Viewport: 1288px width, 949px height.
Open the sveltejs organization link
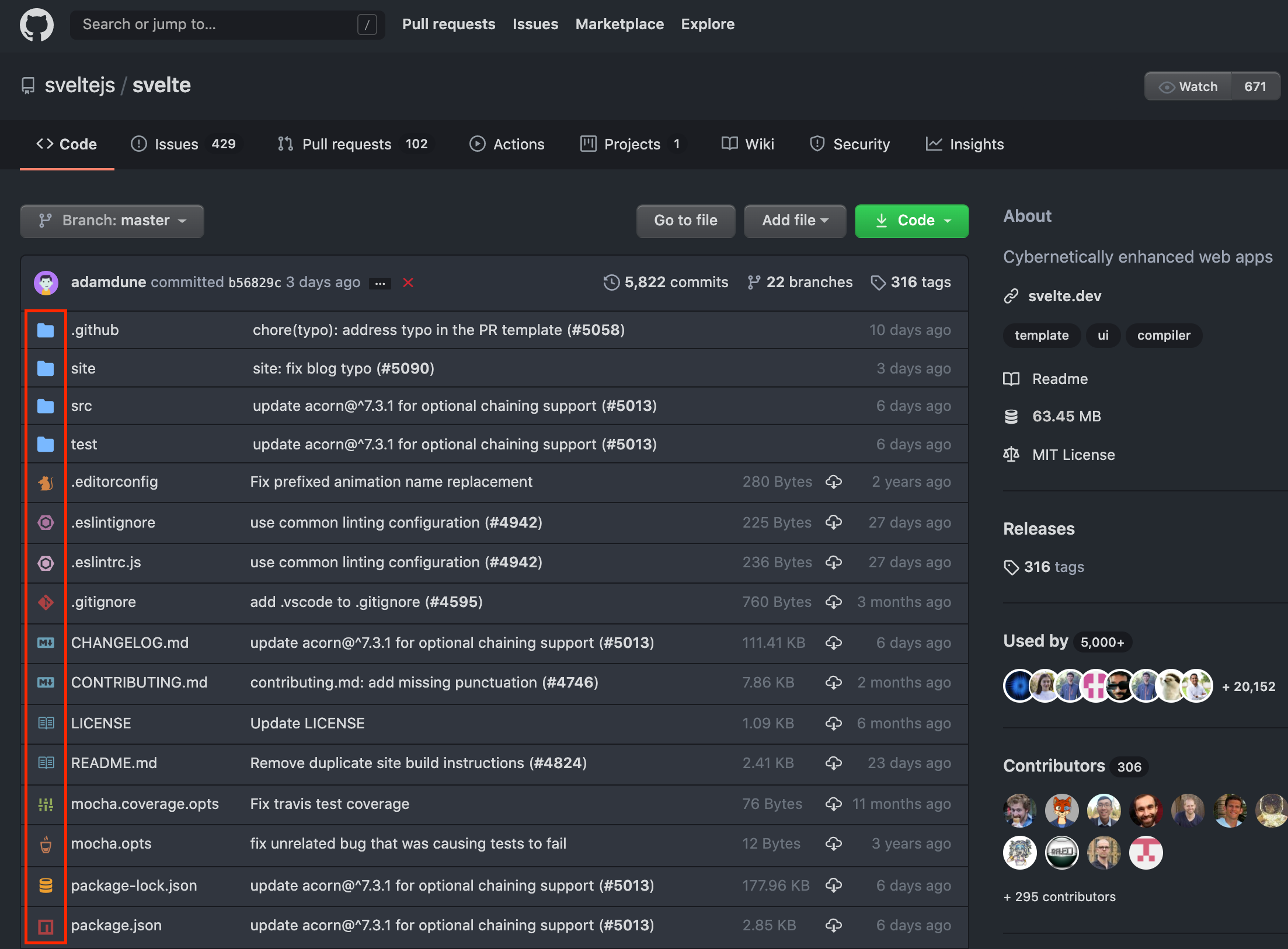pyautogui.click(x=80, y=85)
